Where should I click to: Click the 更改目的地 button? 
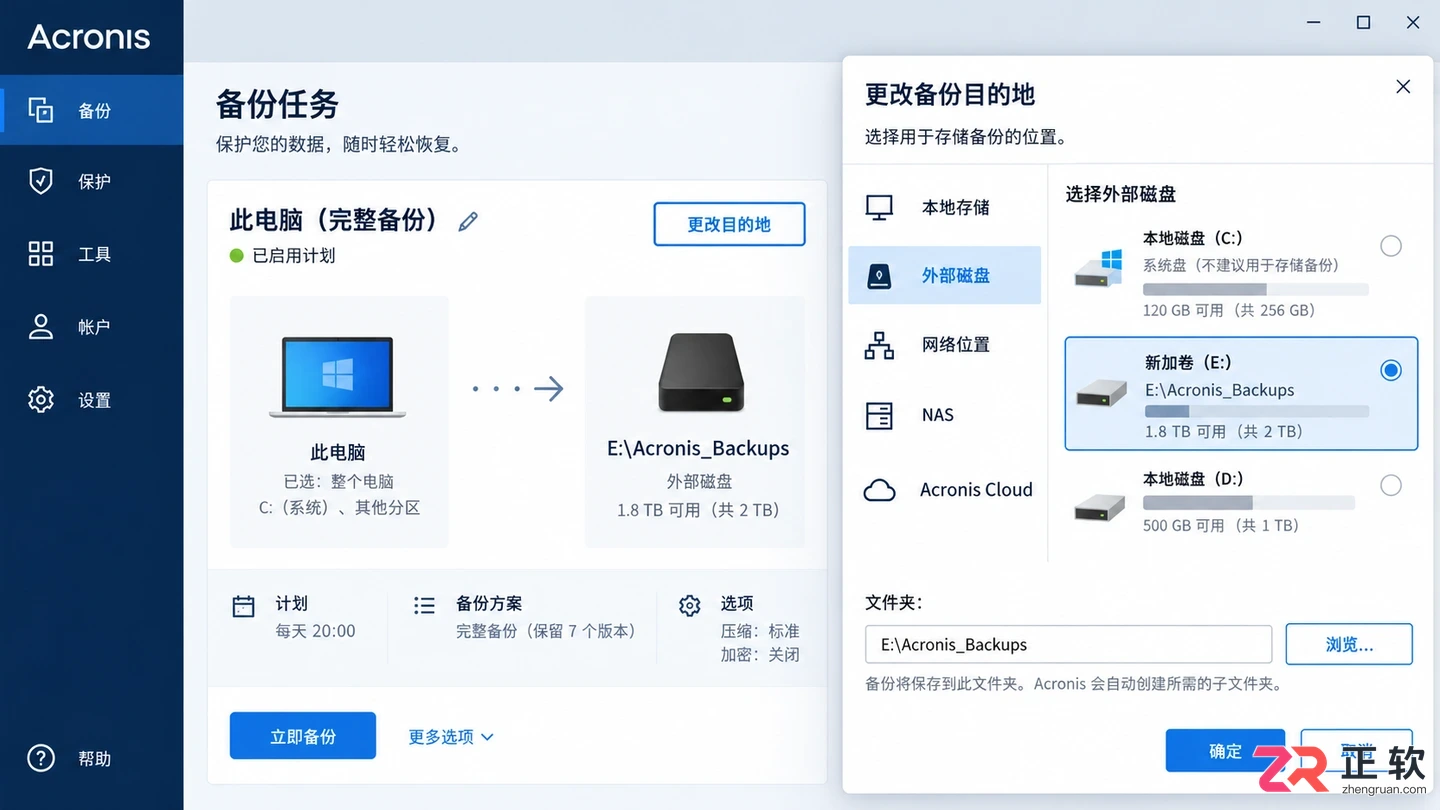pos(729,224)
